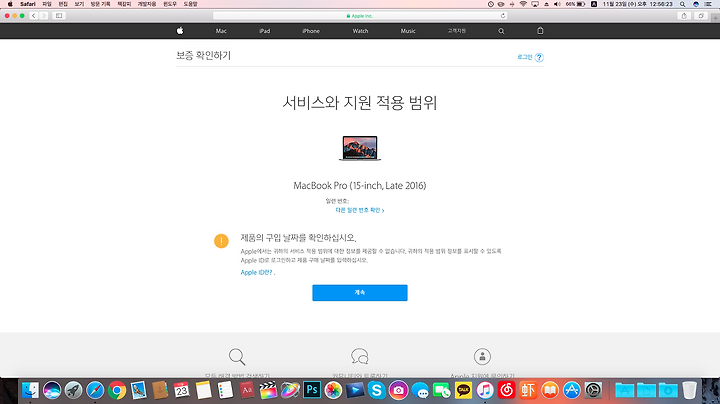The image size is (720, 404).
Task: Open the 편집 menu
Action: click(x=63, y=4)
